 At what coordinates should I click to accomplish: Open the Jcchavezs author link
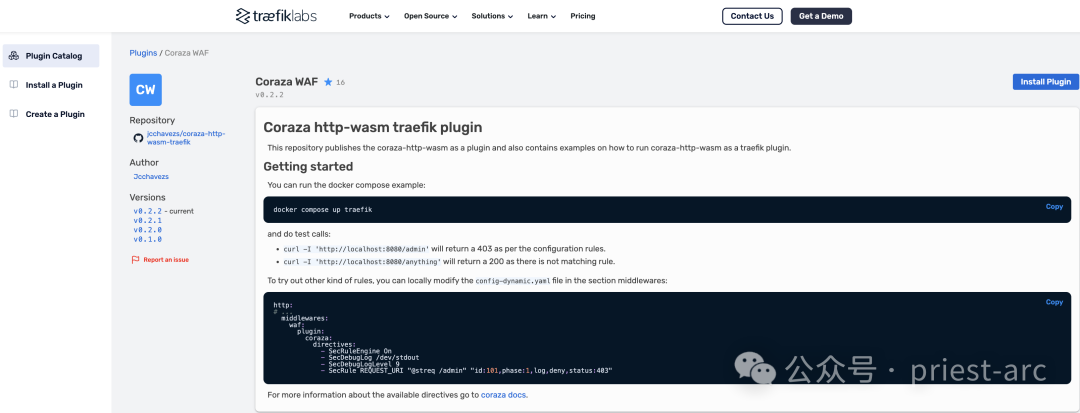[151, 176]
